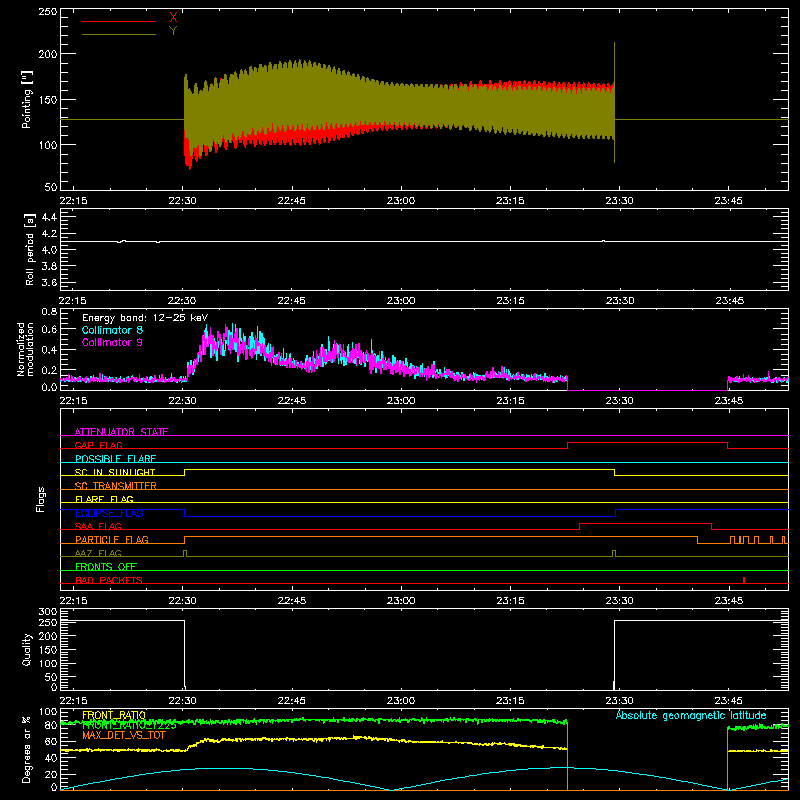Click the 200 tick on Pointing axis

48,54
